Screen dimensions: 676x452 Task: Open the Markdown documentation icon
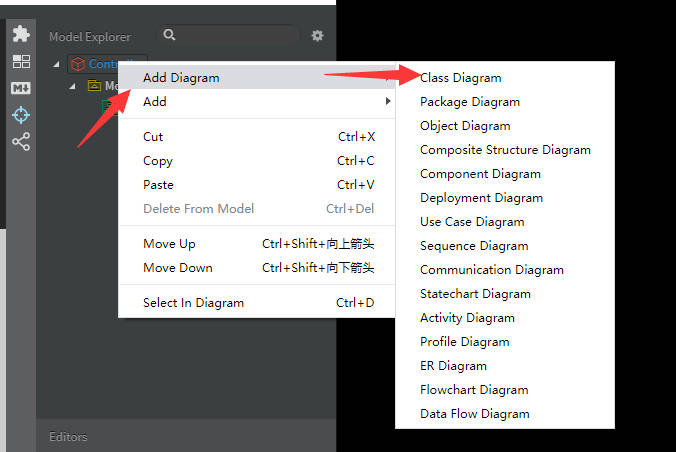(20, 88)
